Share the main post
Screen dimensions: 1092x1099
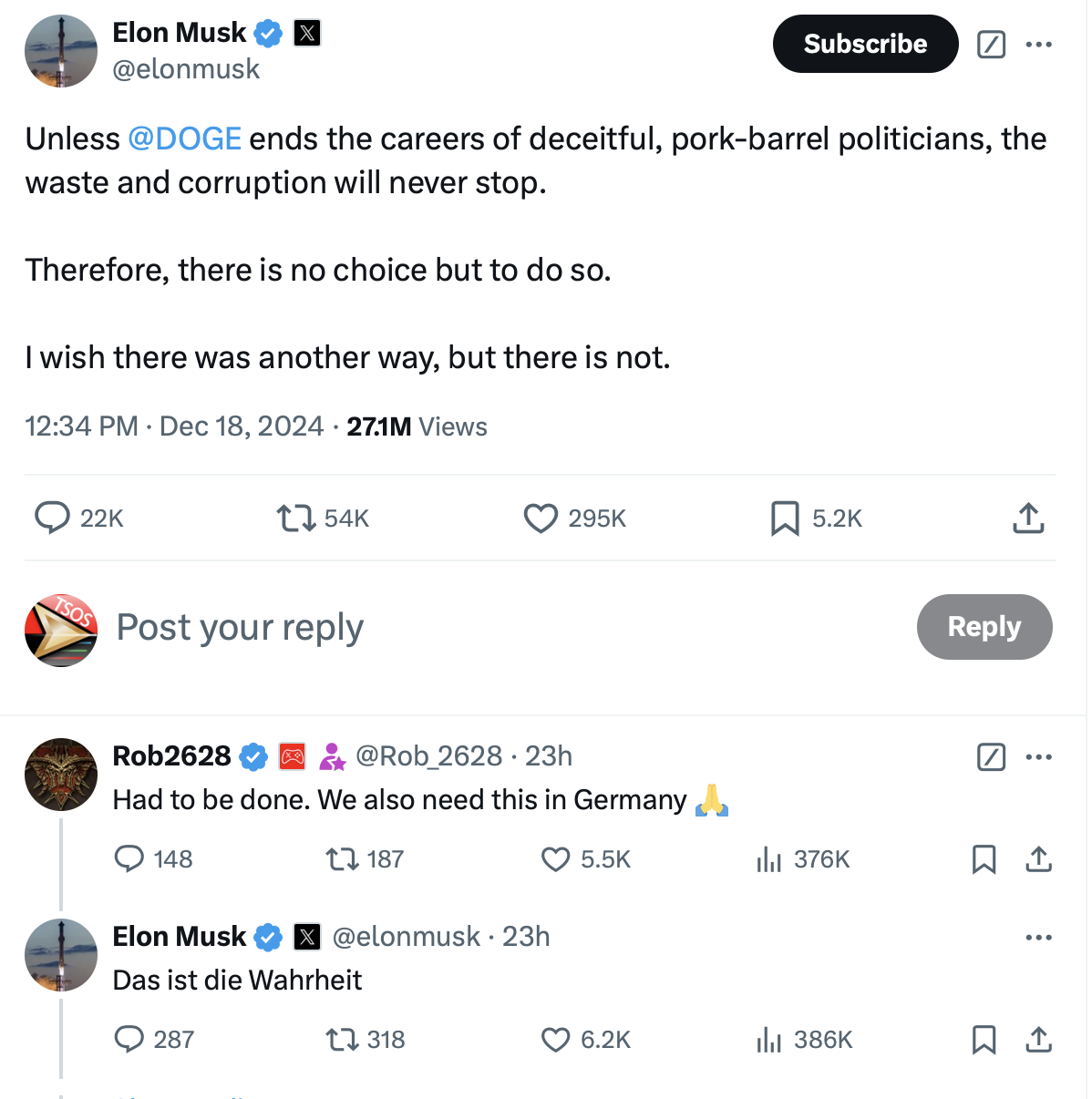[x=1028, y=518]
